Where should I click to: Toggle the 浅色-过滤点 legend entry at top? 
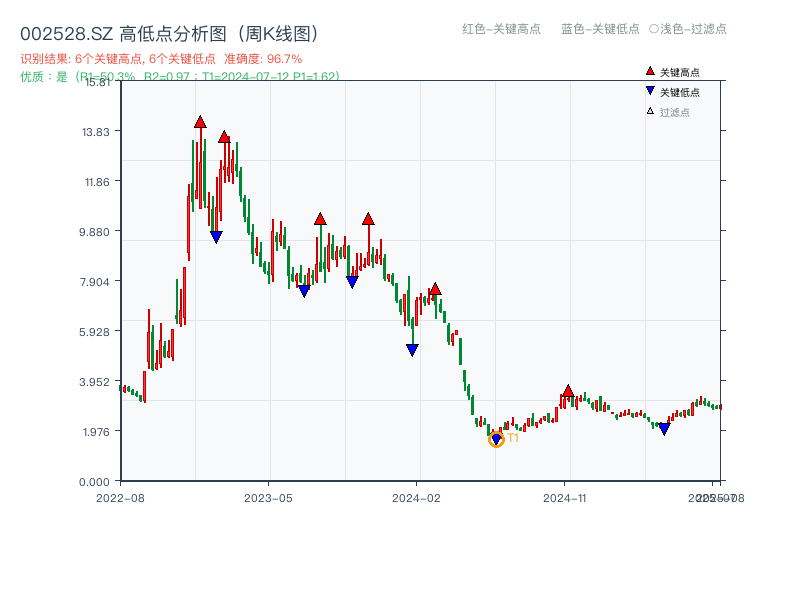coord(690,29)
